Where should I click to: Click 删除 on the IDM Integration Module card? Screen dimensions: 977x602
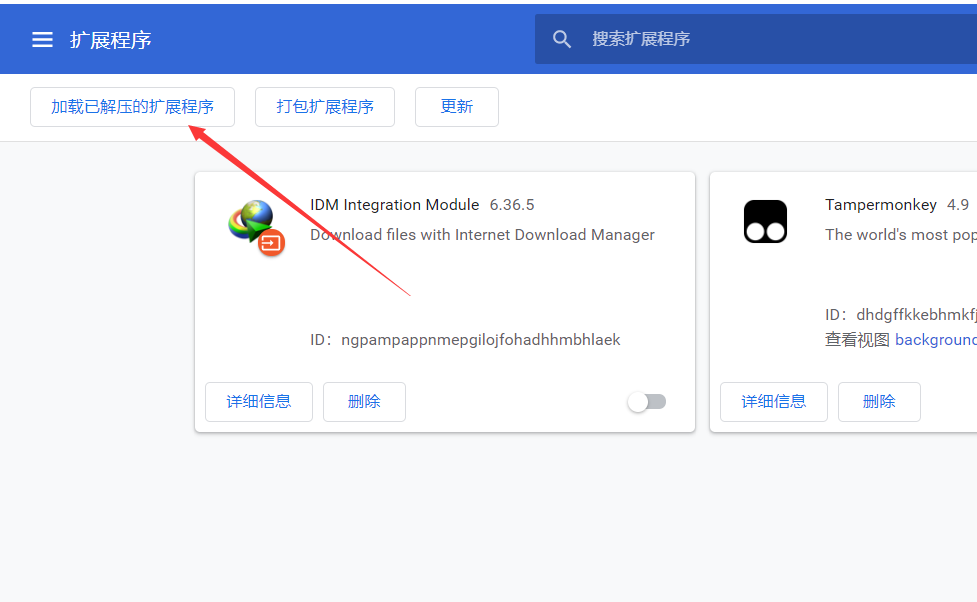pos(364,402)
